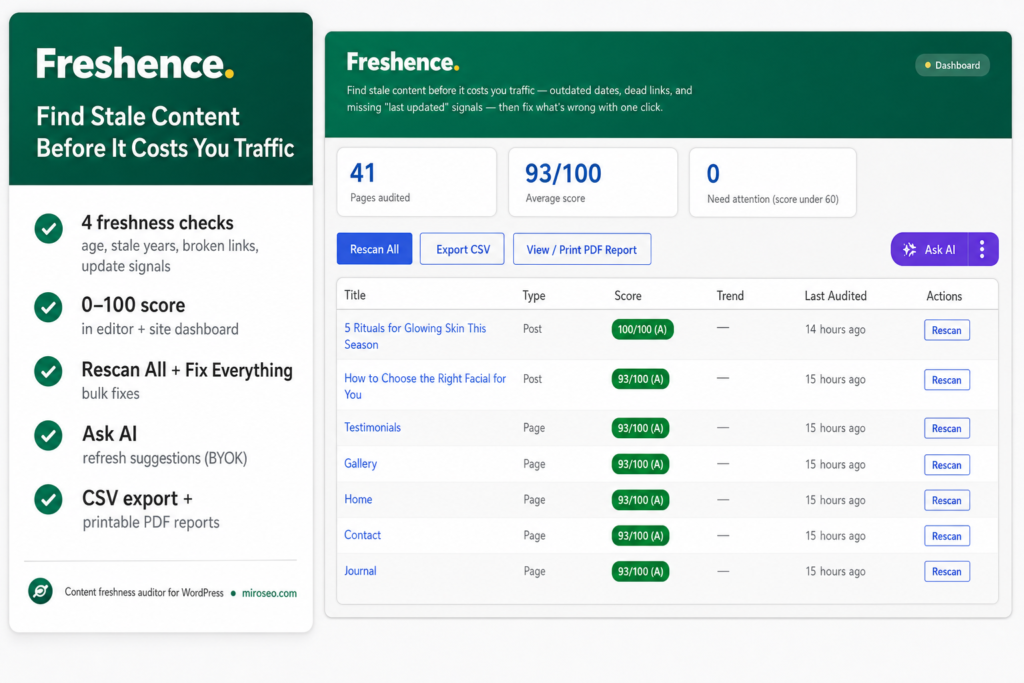
Task: Click the checkmark beside Rescan All + Fix Everything
Action: [x=48, y=371]
